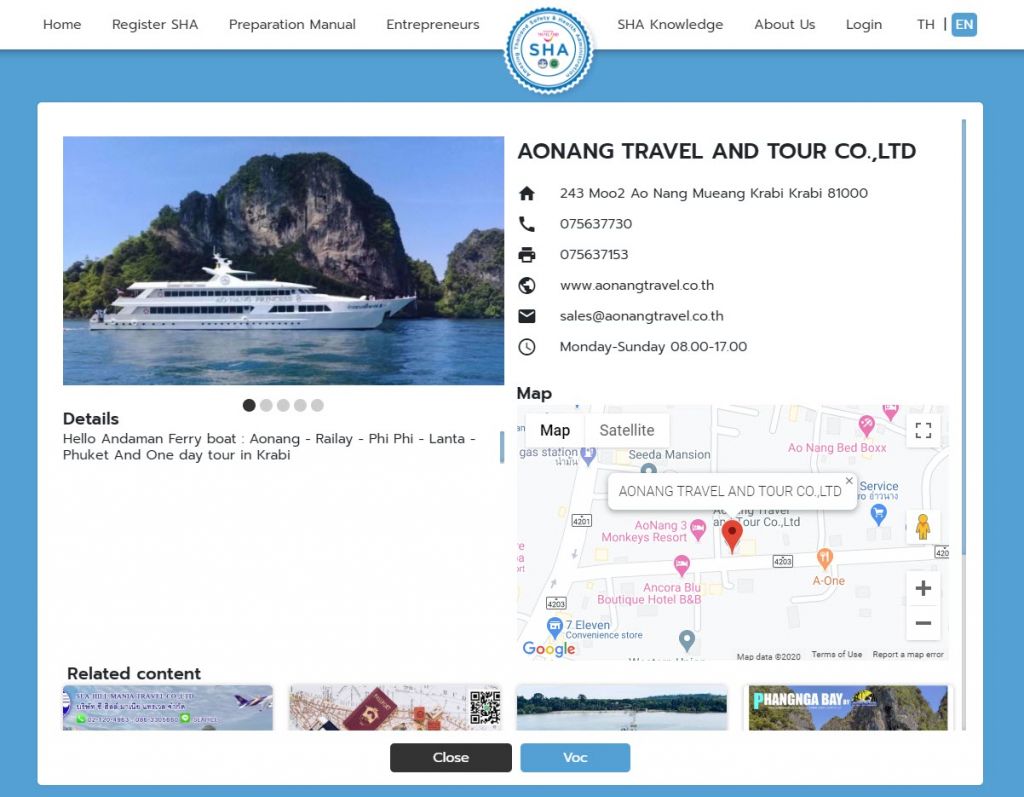Go to Home page

[62, 25]
